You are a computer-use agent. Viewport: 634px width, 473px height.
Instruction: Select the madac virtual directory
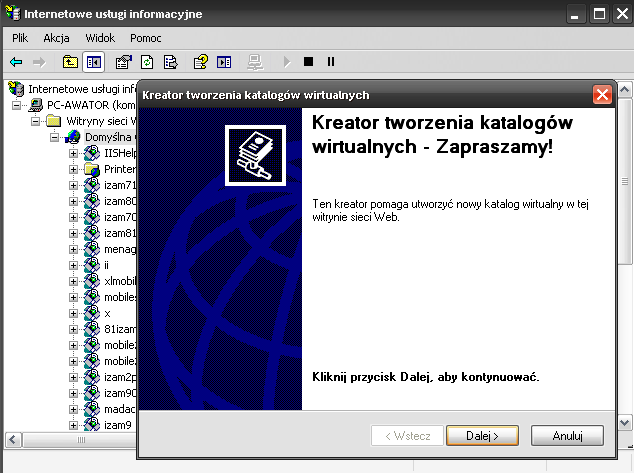120,409
